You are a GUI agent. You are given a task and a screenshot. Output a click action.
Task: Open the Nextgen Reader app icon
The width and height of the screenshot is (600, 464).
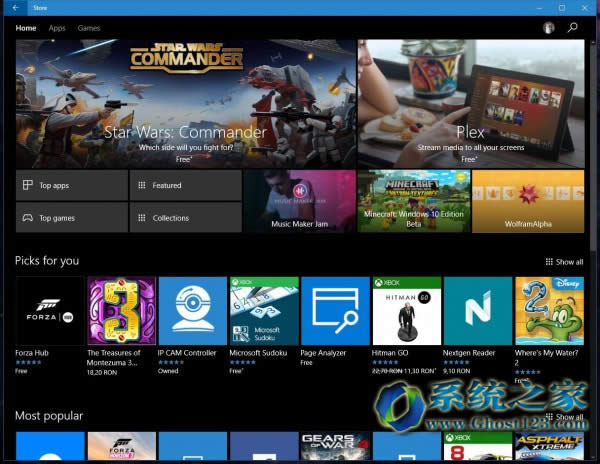[477, 311]
